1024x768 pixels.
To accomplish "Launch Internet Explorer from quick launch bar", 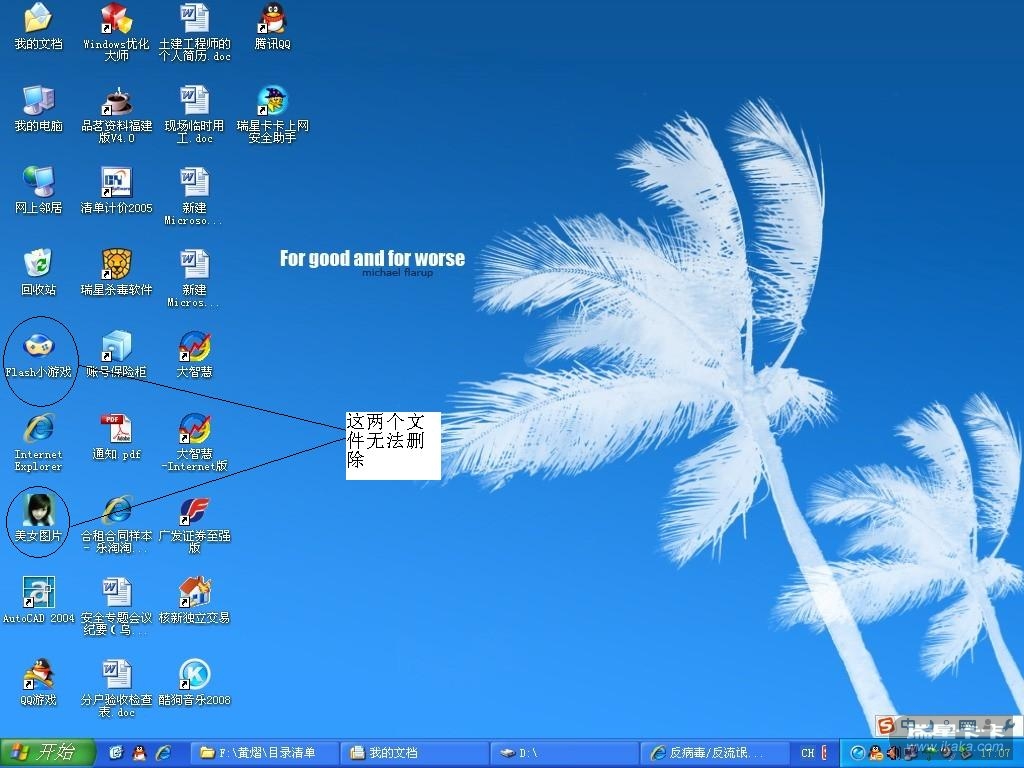I will pyautogui.click(x=162, y=752).
